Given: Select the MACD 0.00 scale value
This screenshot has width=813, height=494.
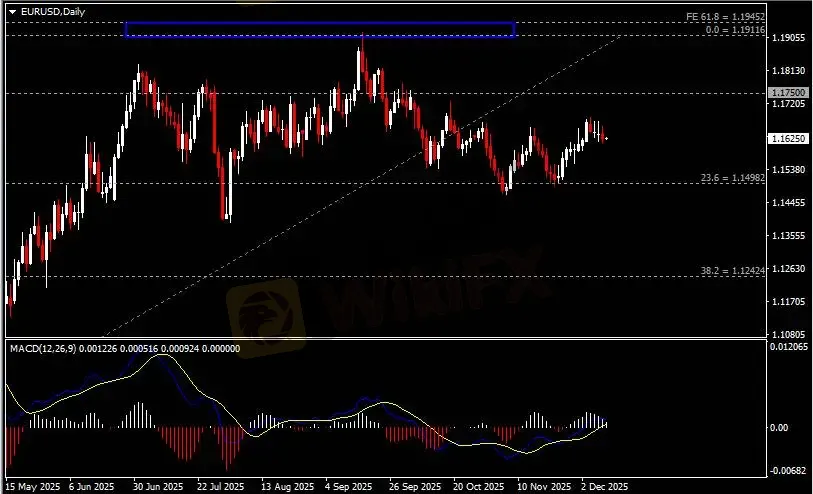Looking at the screenshot, I should (779, 428).
